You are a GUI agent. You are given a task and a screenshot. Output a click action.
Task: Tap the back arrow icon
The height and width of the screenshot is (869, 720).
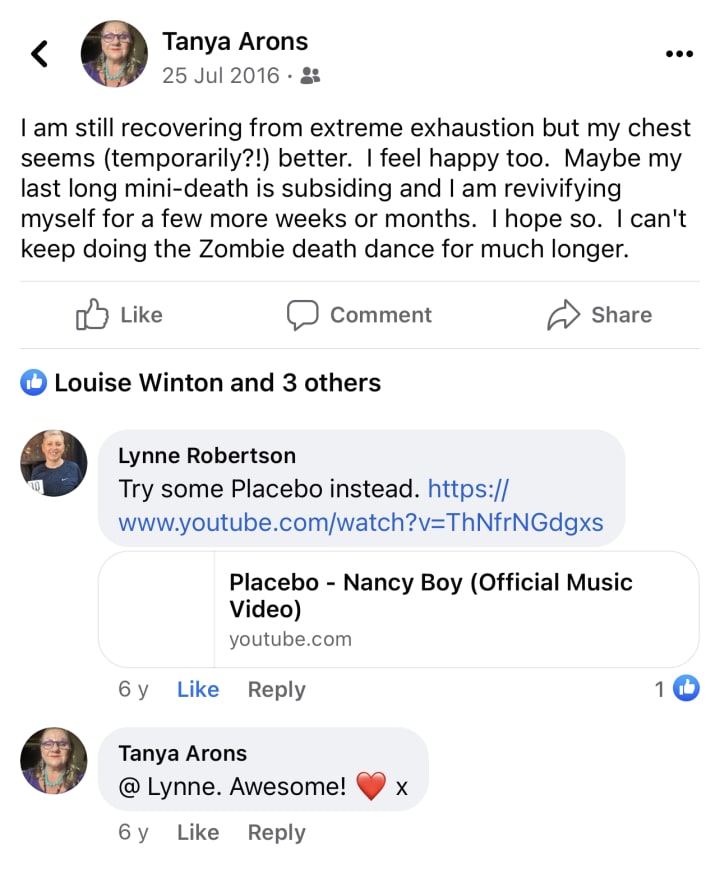40,53
